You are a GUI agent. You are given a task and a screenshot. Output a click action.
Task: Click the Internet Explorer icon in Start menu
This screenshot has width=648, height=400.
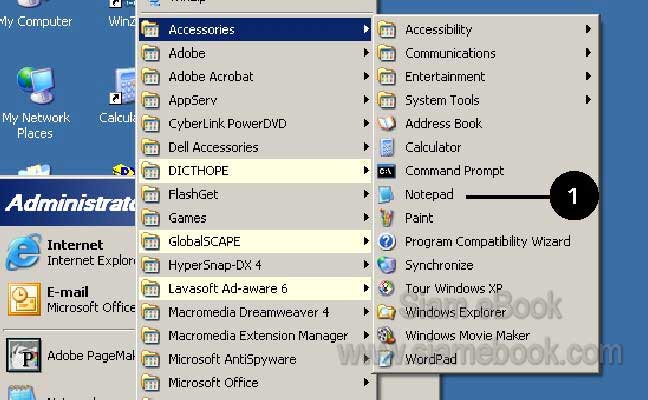[x=24, y=252]
